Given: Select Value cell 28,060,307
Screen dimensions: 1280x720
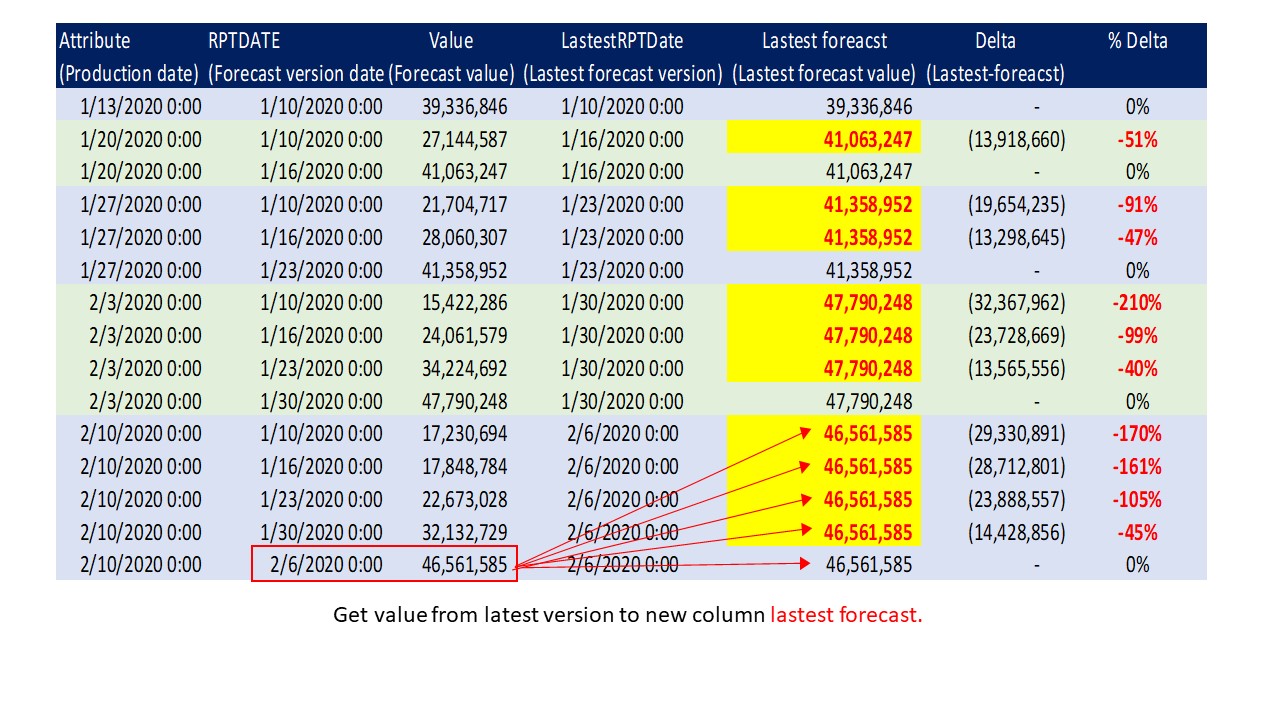Looking at the screenshot, I should coord(465,238).
